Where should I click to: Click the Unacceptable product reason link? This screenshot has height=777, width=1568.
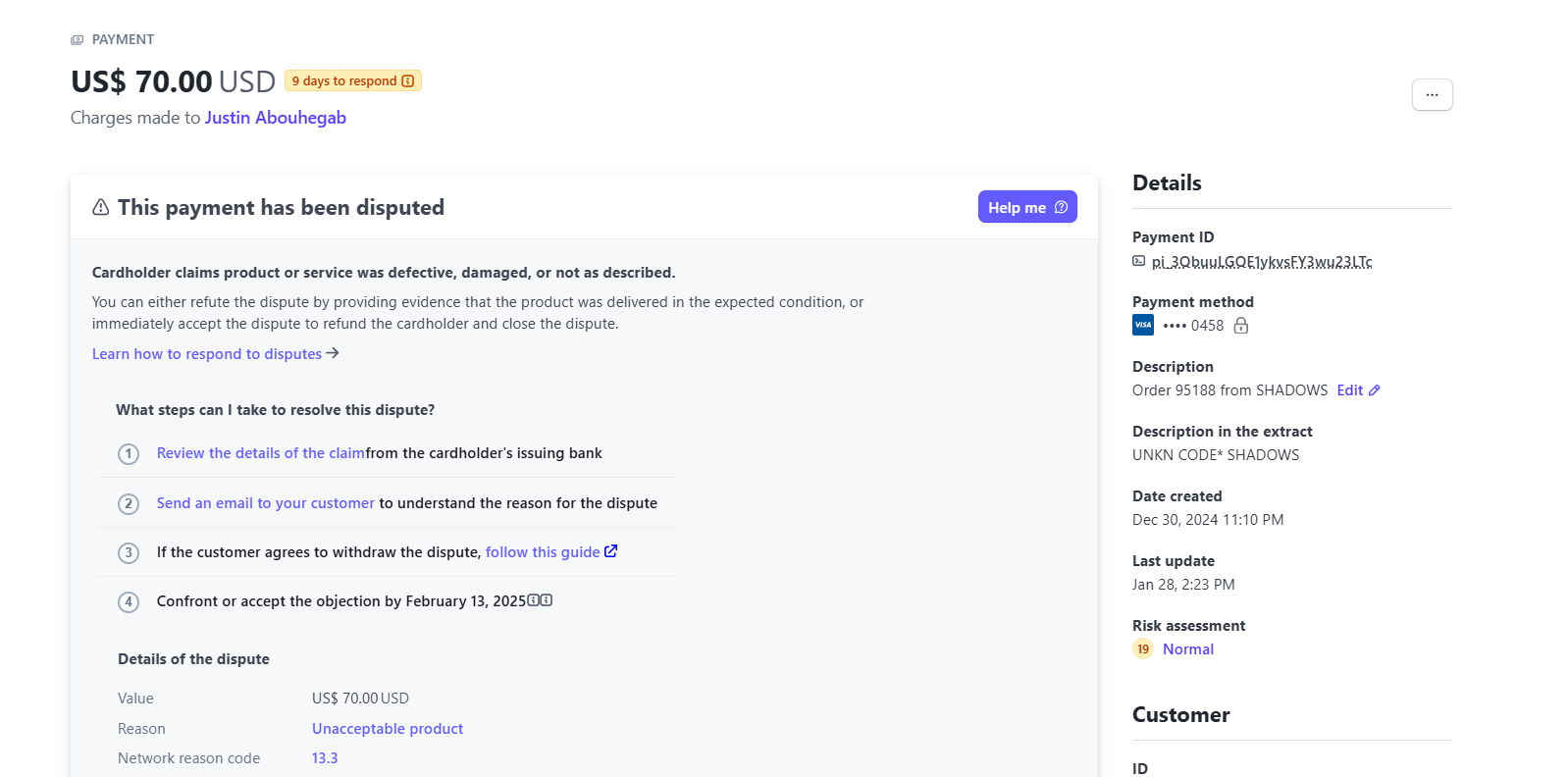pos(388,729)
